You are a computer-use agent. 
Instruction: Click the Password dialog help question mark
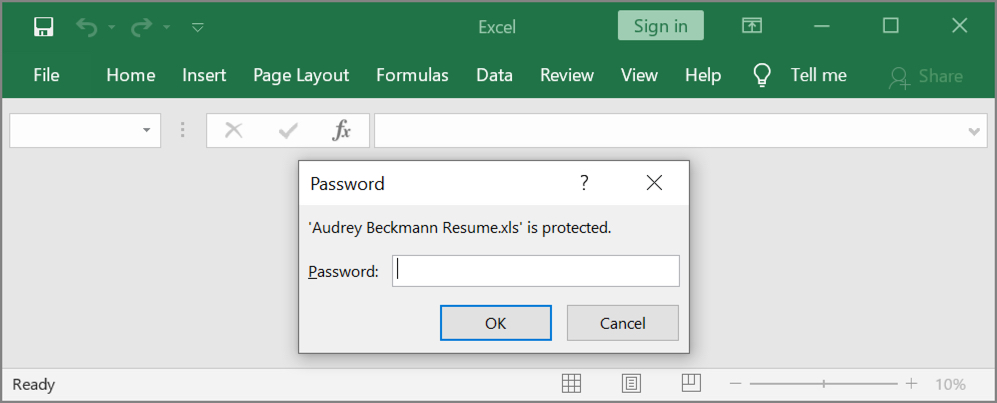[x=584, y=184]
